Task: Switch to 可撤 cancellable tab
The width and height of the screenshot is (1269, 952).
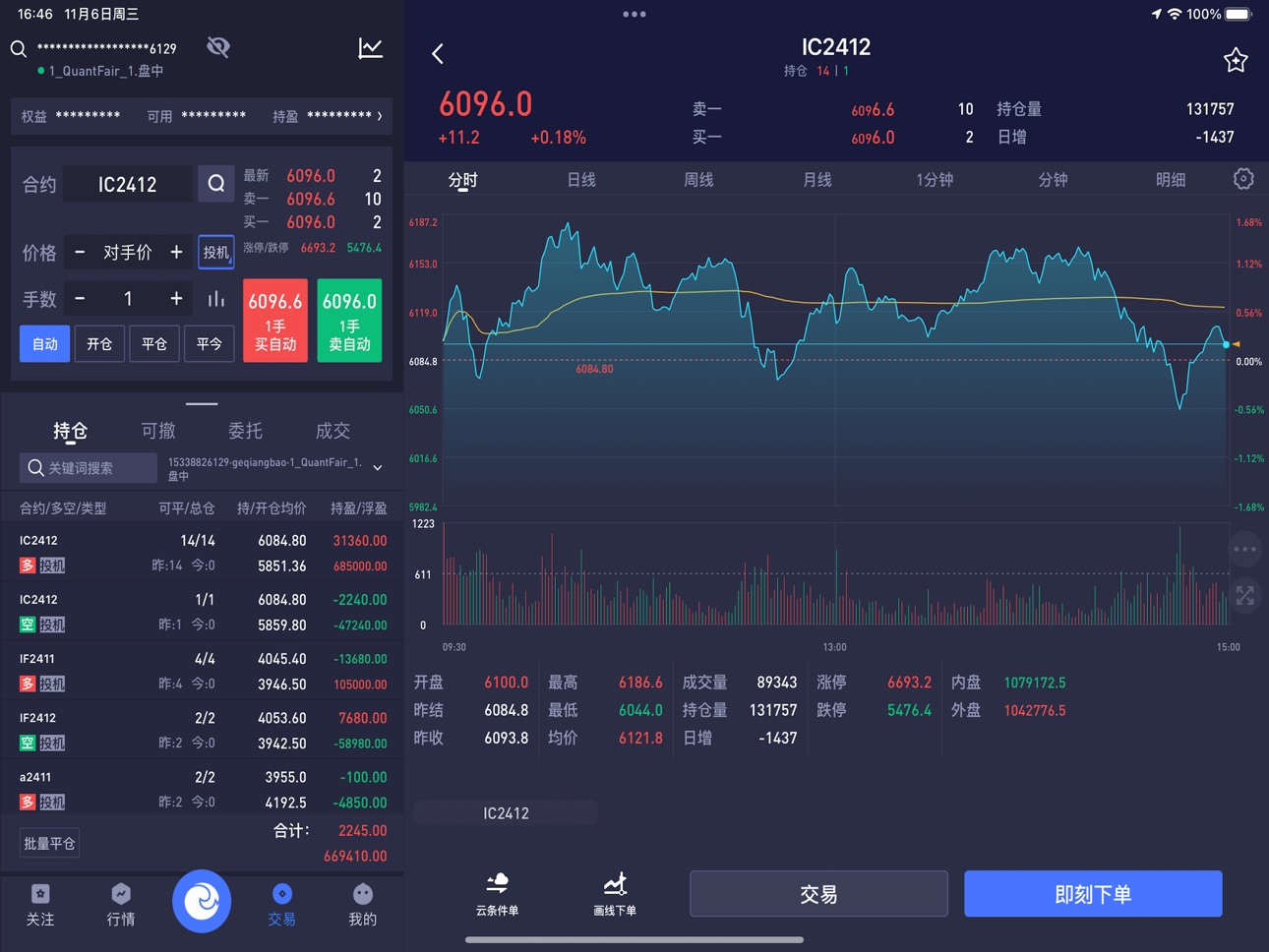Action: click(x=157, y=431)
